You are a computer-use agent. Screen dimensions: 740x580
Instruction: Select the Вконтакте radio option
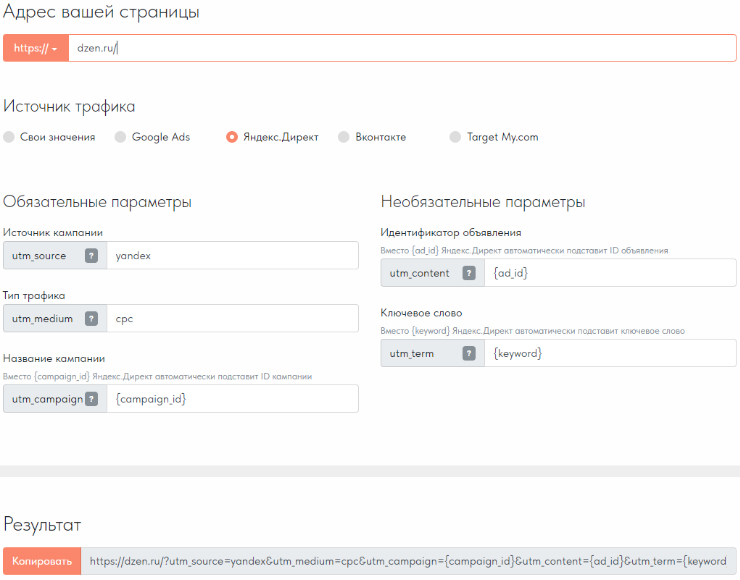344,137
